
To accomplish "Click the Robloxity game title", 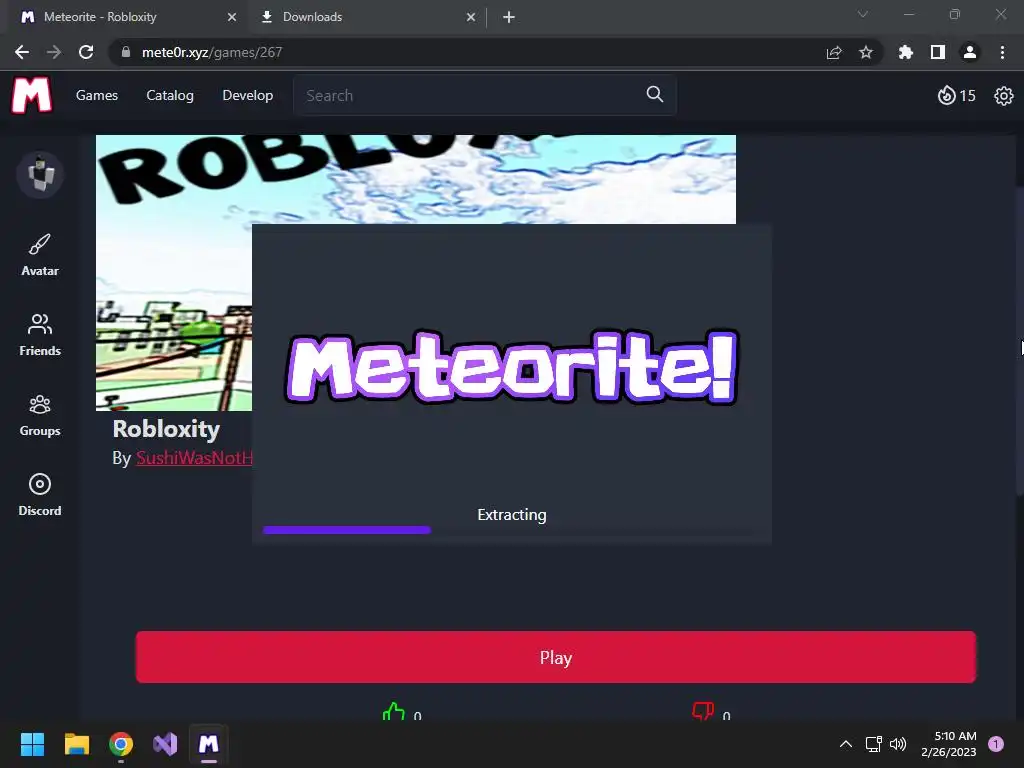I will point(166,429).
